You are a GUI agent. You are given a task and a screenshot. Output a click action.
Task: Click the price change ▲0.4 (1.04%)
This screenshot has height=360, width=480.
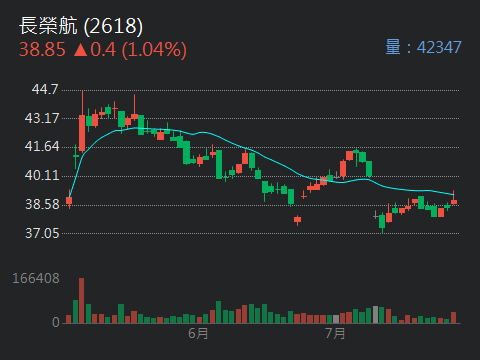[130, 50]
